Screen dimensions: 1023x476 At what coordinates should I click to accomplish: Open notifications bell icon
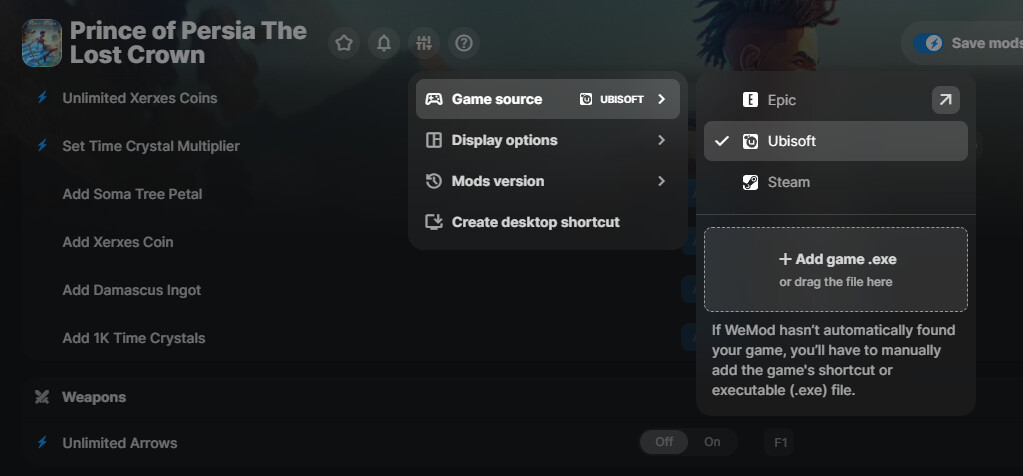384,43
